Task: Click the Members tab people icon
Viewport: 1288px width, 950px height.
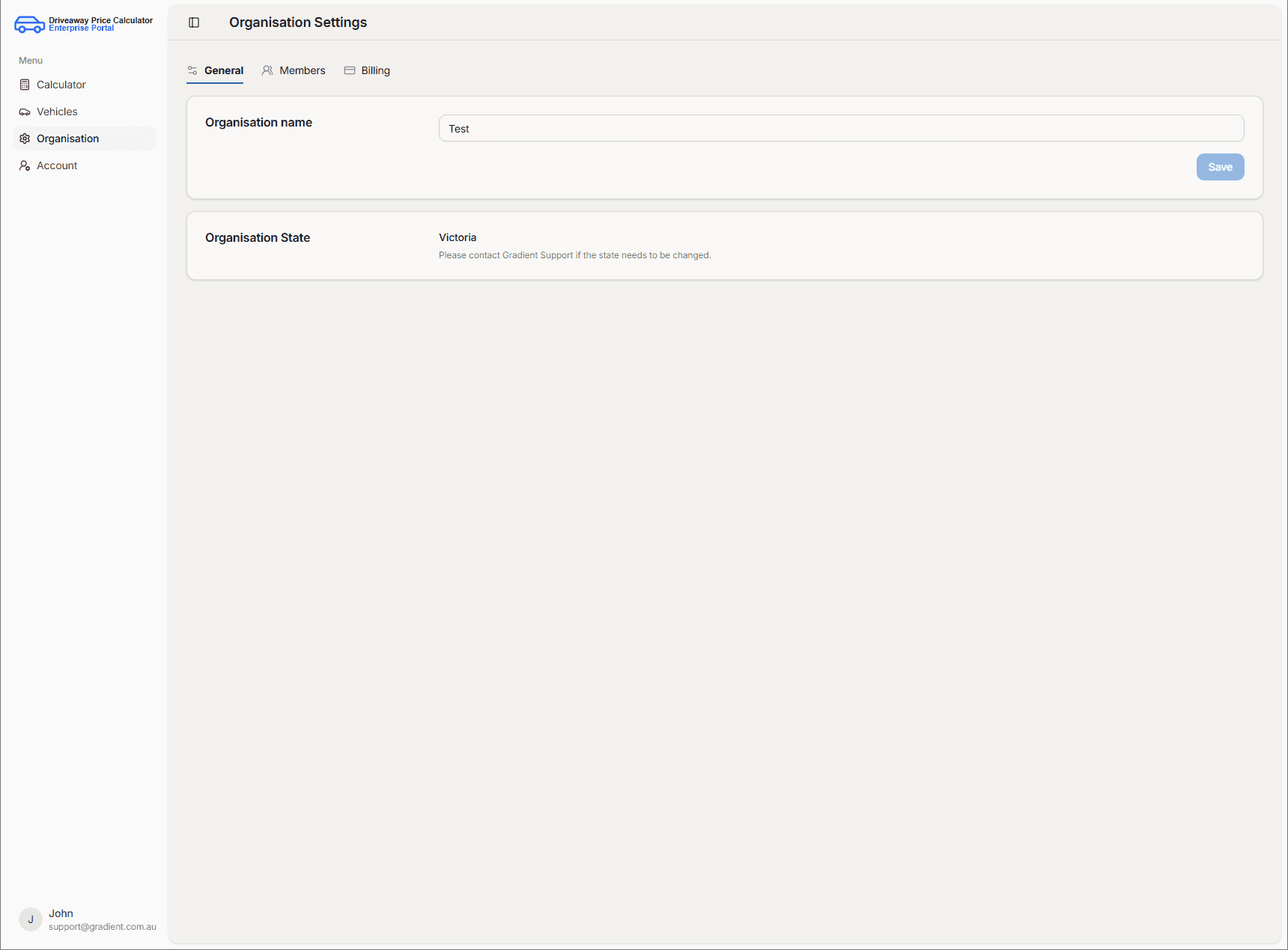Action: click(x=267, y=70)
